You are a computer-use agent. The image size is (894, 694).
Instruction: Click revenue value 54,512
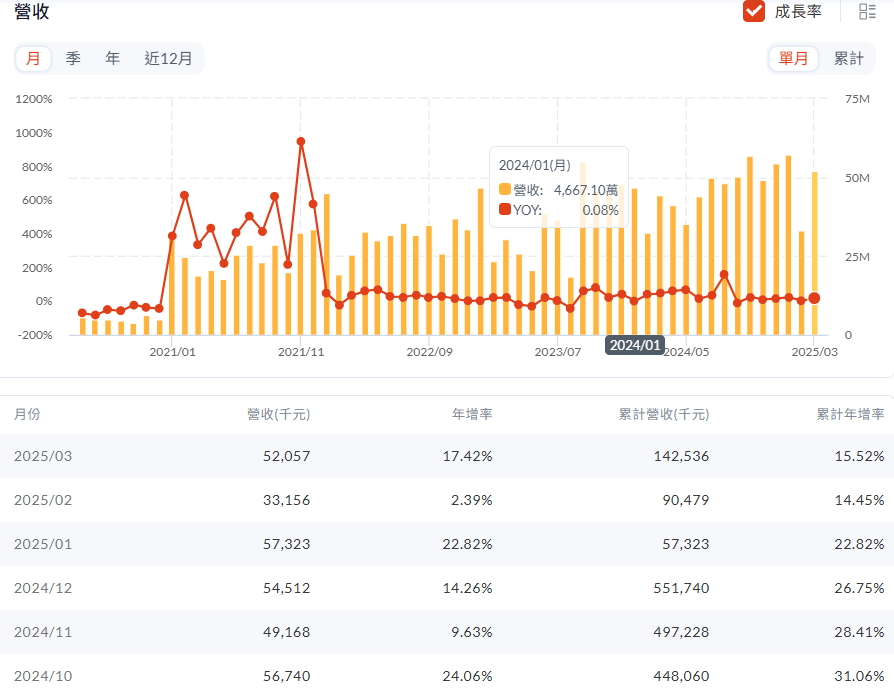click(286, 588)
